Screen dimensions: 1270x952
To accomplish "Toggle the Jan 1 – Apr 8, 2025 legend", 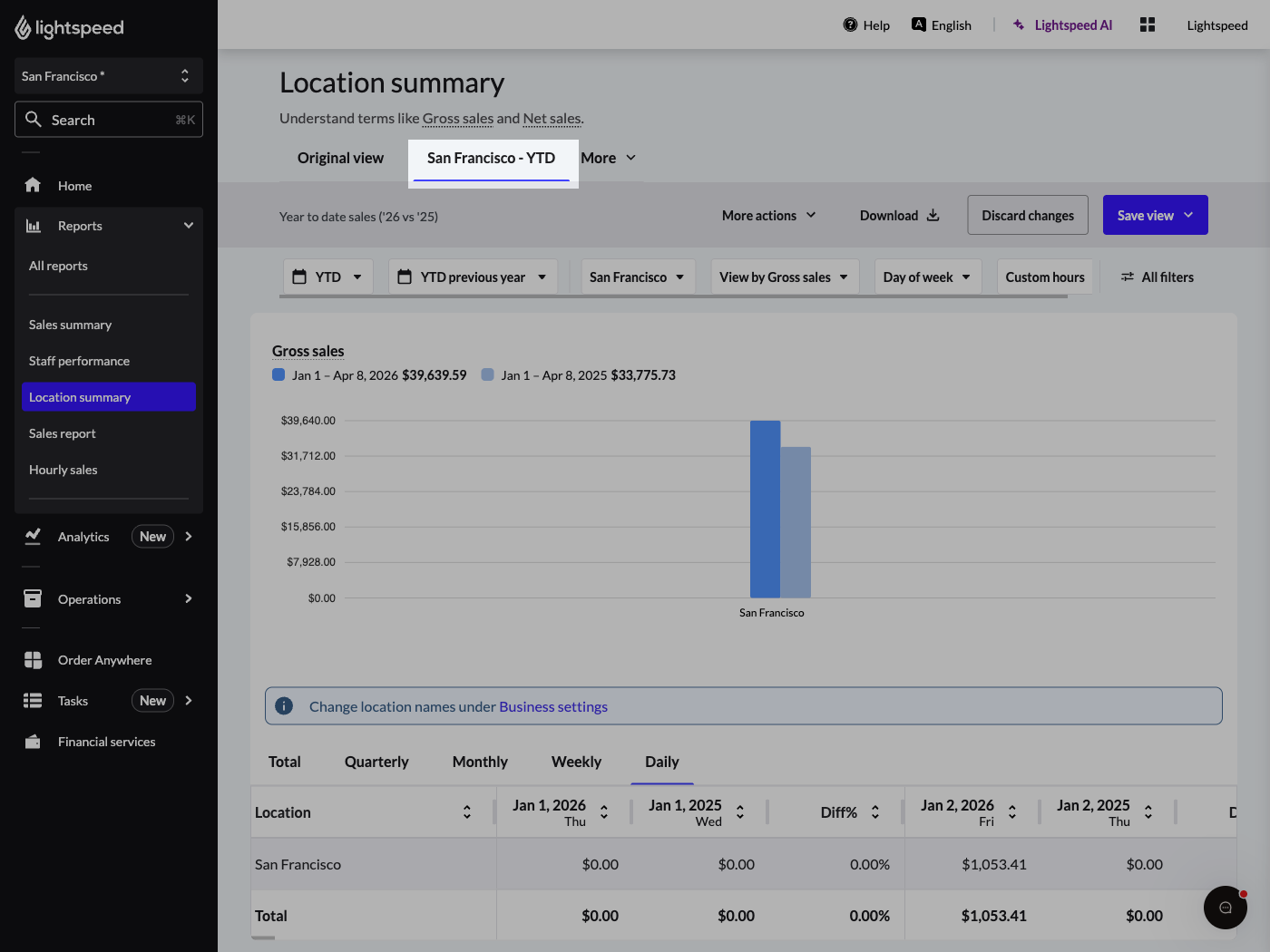I will (488, 374).
